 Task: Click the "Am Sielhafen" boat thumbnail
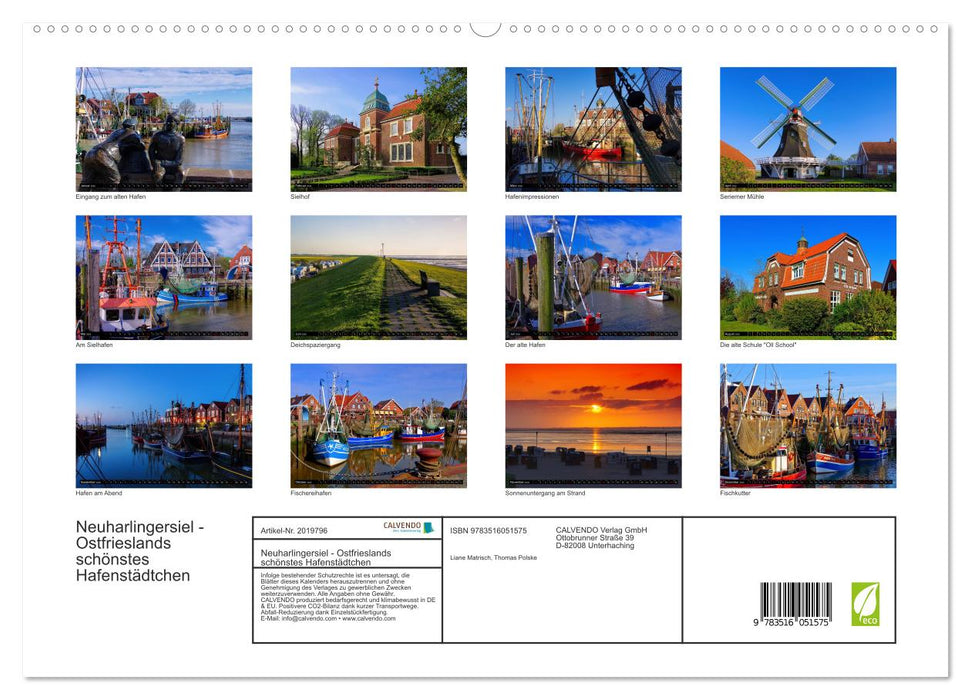tap(163, 277)
